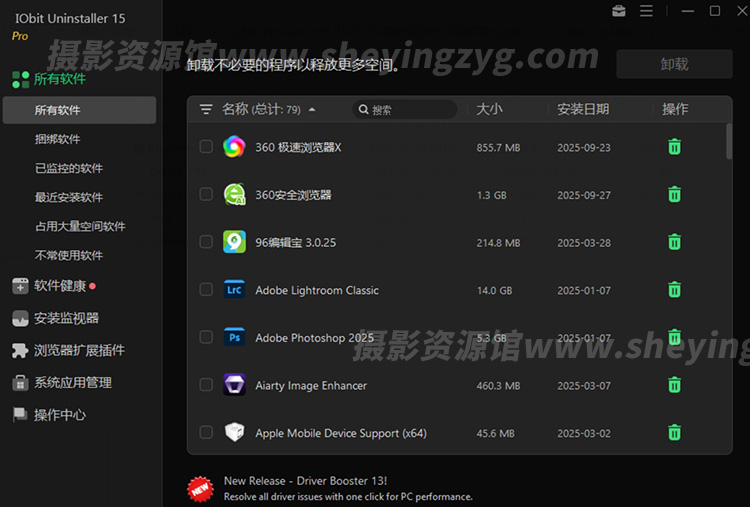The width and height of the screenshot is (750, 507).
Task: Open the Driver Booster 13 release link
Action: [x=305, y=481]
